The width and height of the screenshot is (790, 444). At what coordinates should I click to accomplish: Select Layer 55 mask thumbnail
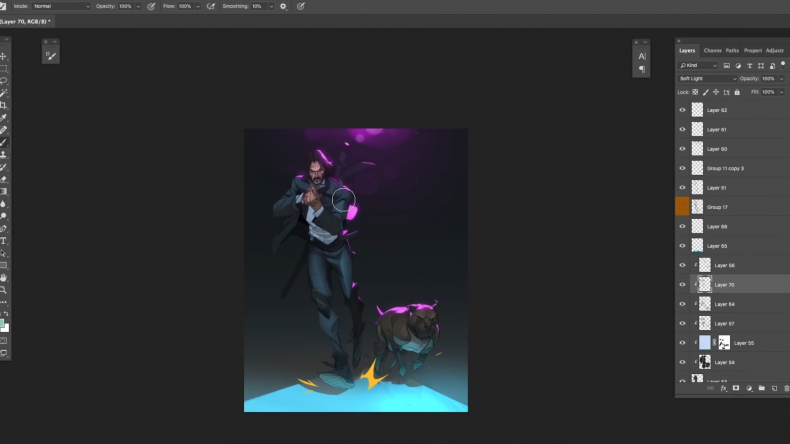(x=724, y=343)
